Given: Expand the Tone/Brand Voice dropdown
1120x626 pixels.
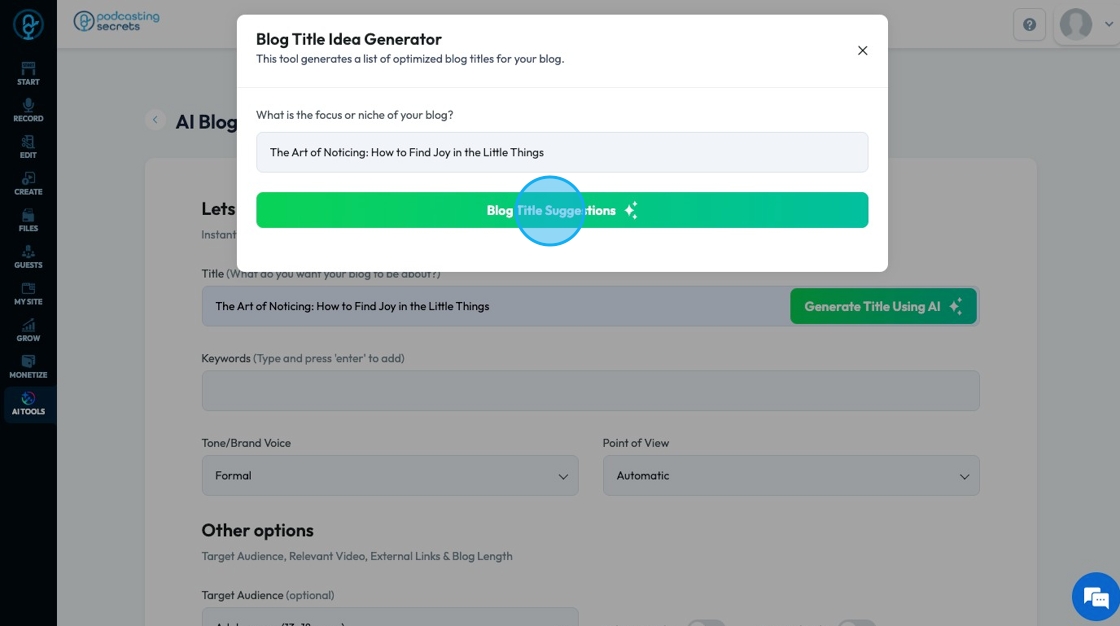Looking at the screenshot, I should (390, 476).
